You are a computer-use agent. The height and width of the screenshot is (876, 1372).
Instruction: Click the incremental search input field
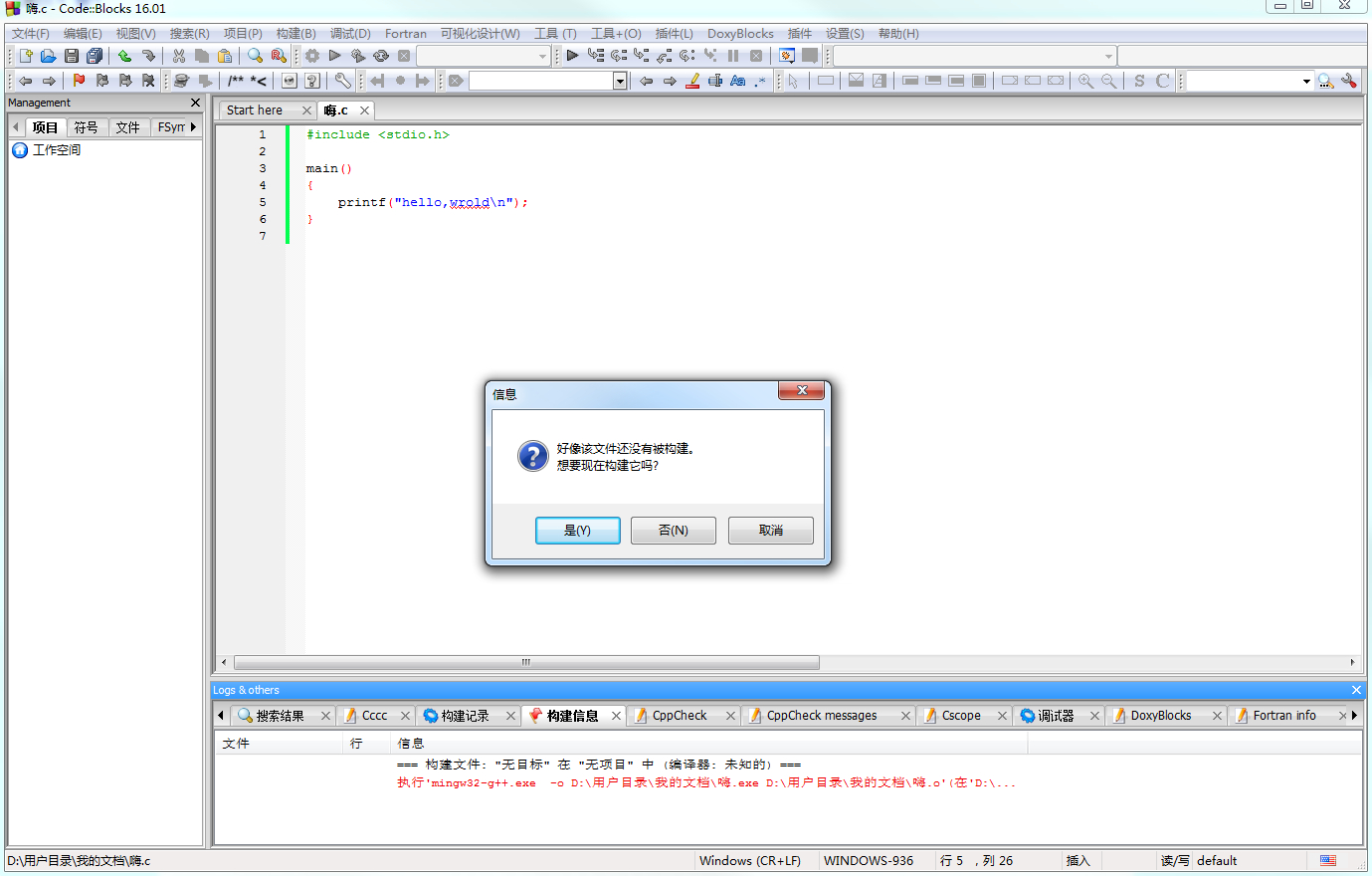tap(541, 81)
